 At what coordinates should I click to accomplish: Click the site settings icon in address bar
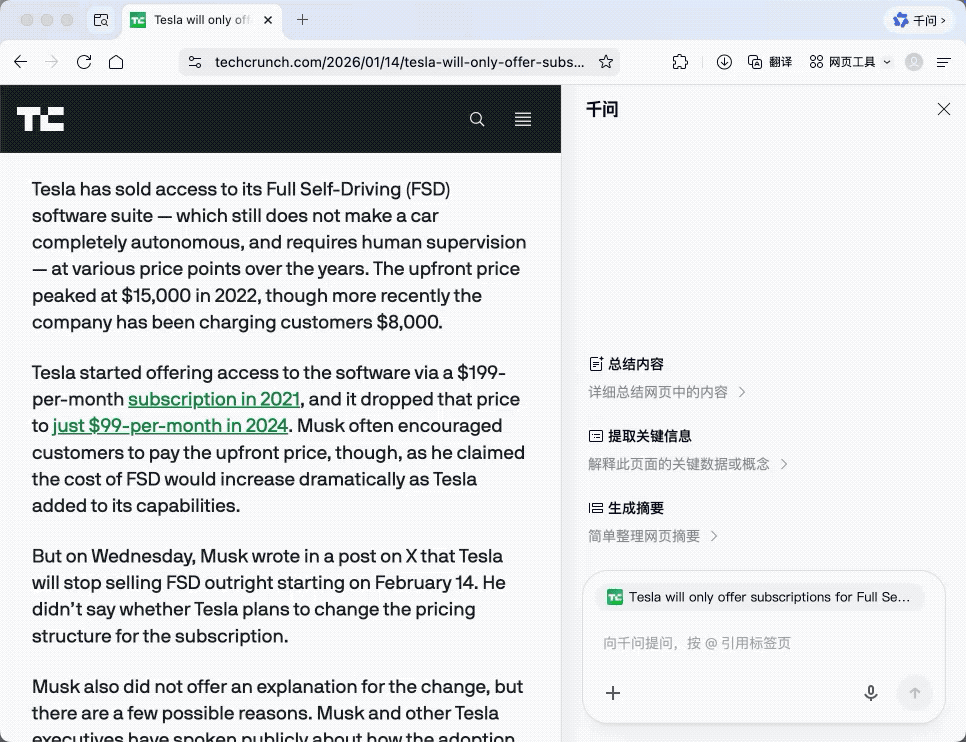(195, 62)
